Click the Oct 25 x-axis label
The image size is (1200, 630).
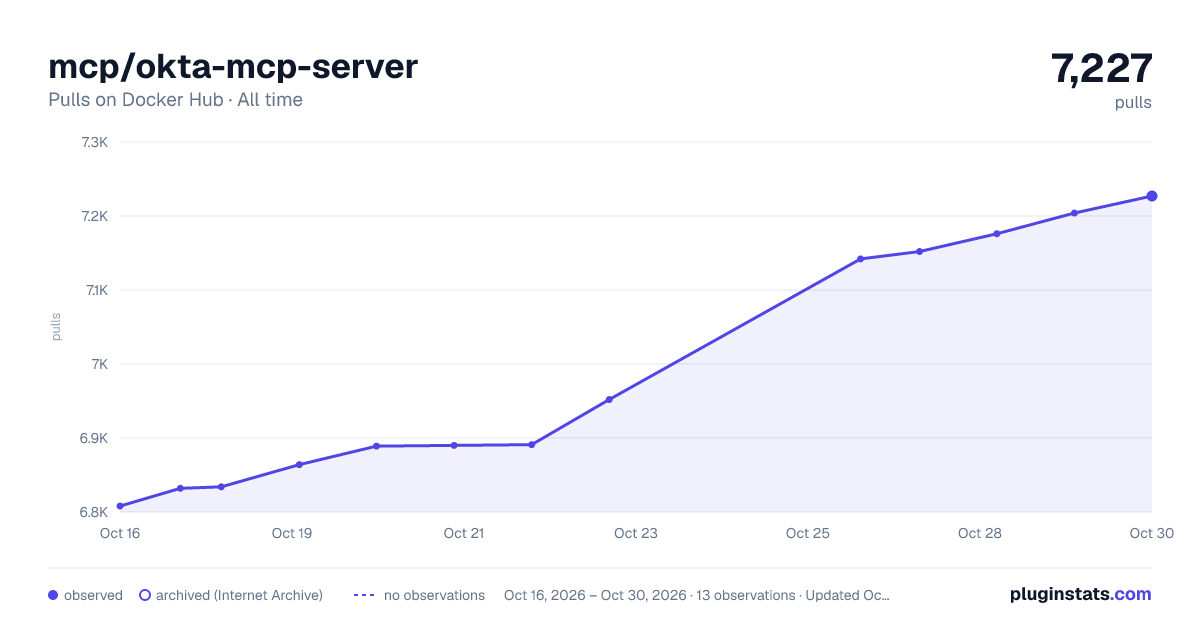click(x=808, y=533)
